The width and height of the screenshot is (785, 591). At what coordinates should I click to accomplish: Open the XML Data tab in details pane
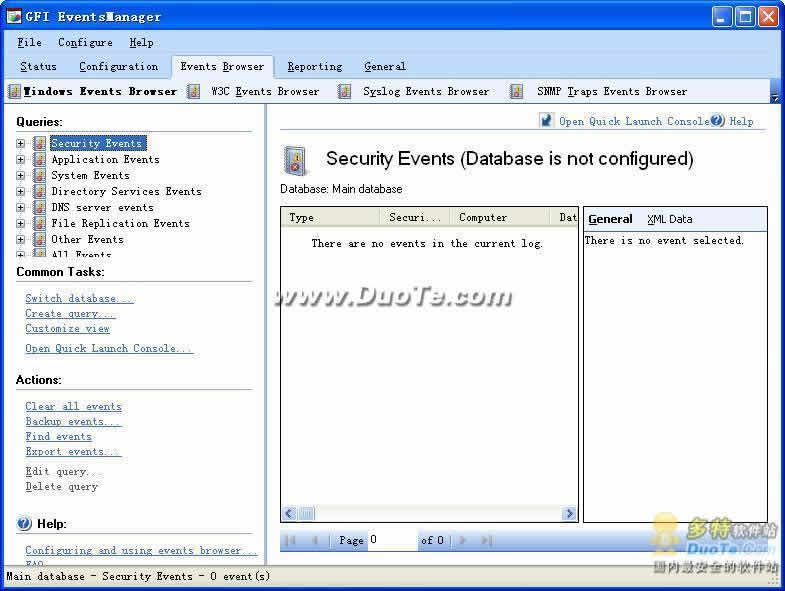tap(669, 219)
